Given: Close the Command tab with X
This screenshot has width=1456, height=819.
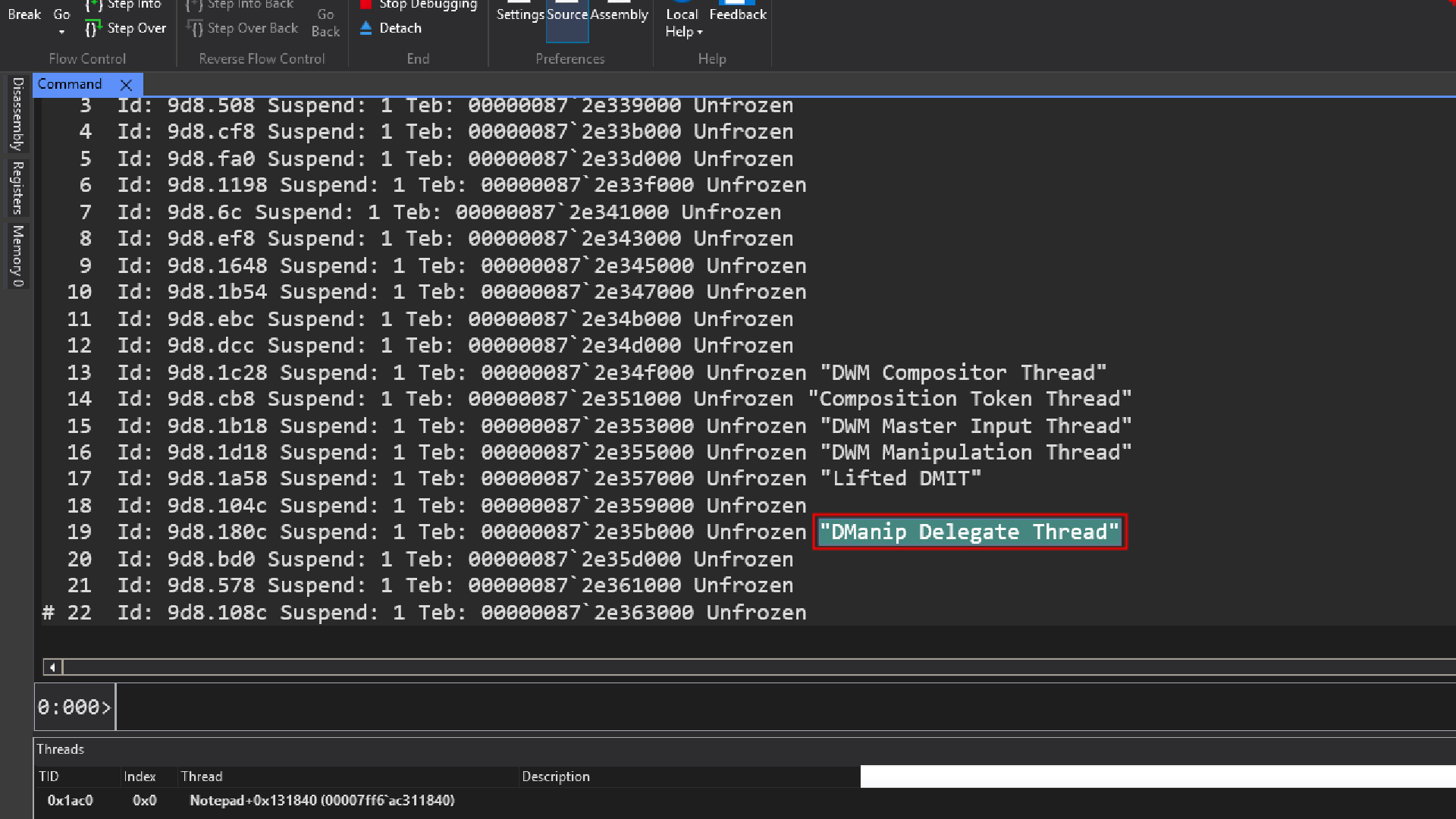Looking at the screenshot, I should click(x=127, y=85).
